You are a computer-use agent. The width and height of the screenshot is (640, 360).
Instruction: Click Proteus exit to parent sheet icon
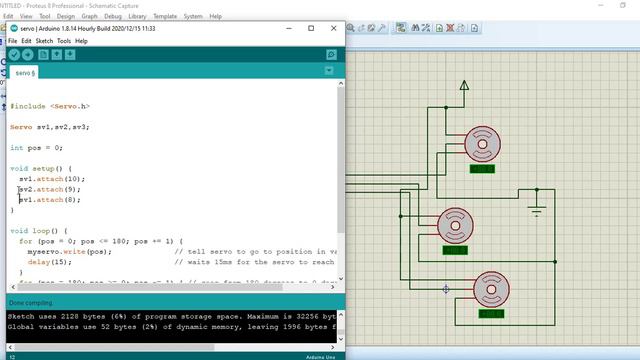click(460, 28)
